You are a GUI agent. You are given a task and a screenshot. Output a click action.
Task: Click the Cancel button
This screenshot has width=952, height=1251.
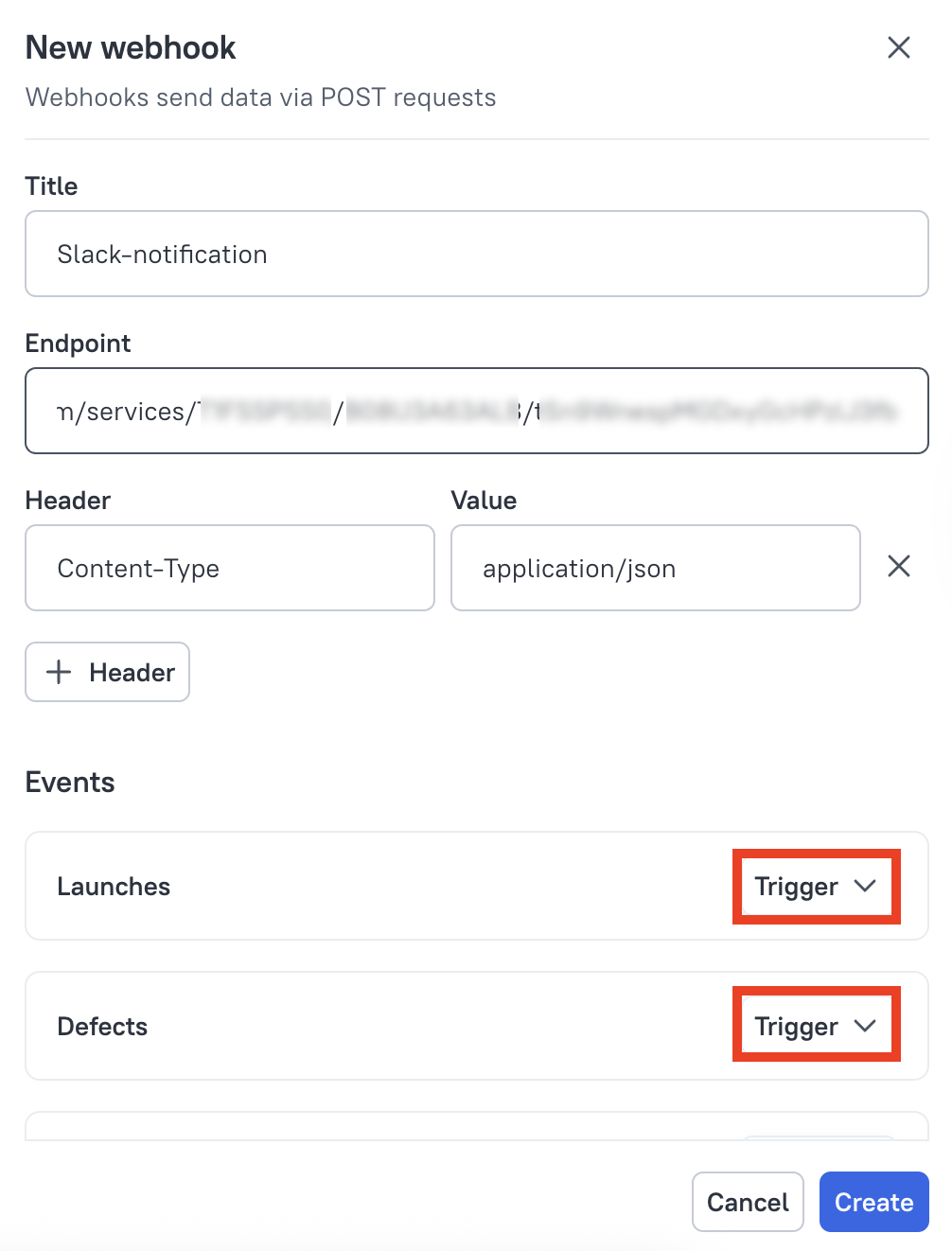(748, 1202)
